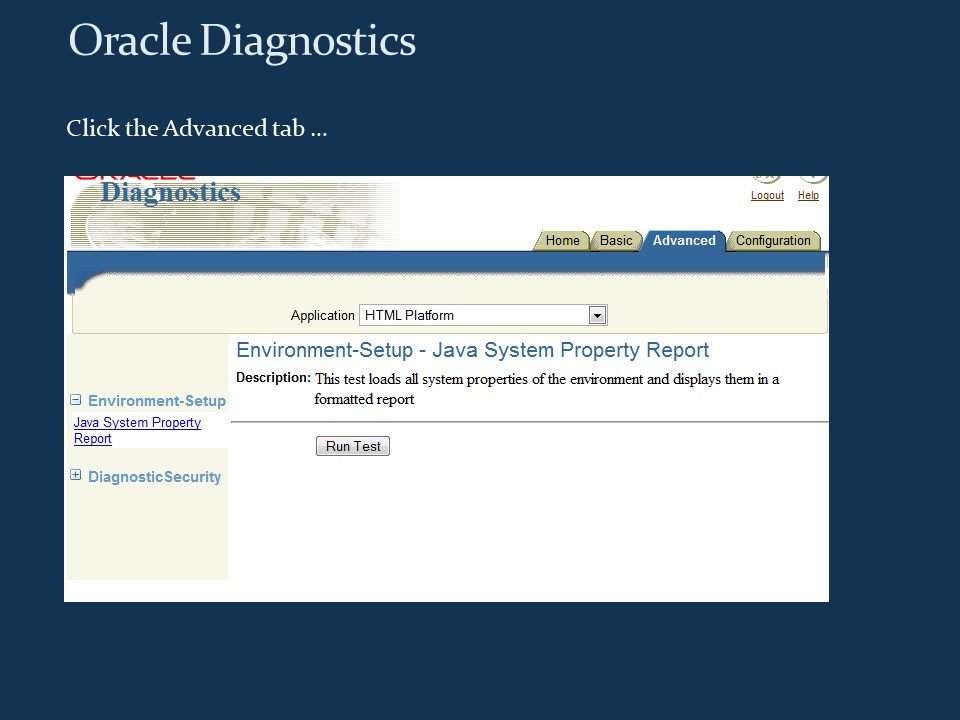Click the plus box beside DiagnosticSecurity

tap(76, 474)
